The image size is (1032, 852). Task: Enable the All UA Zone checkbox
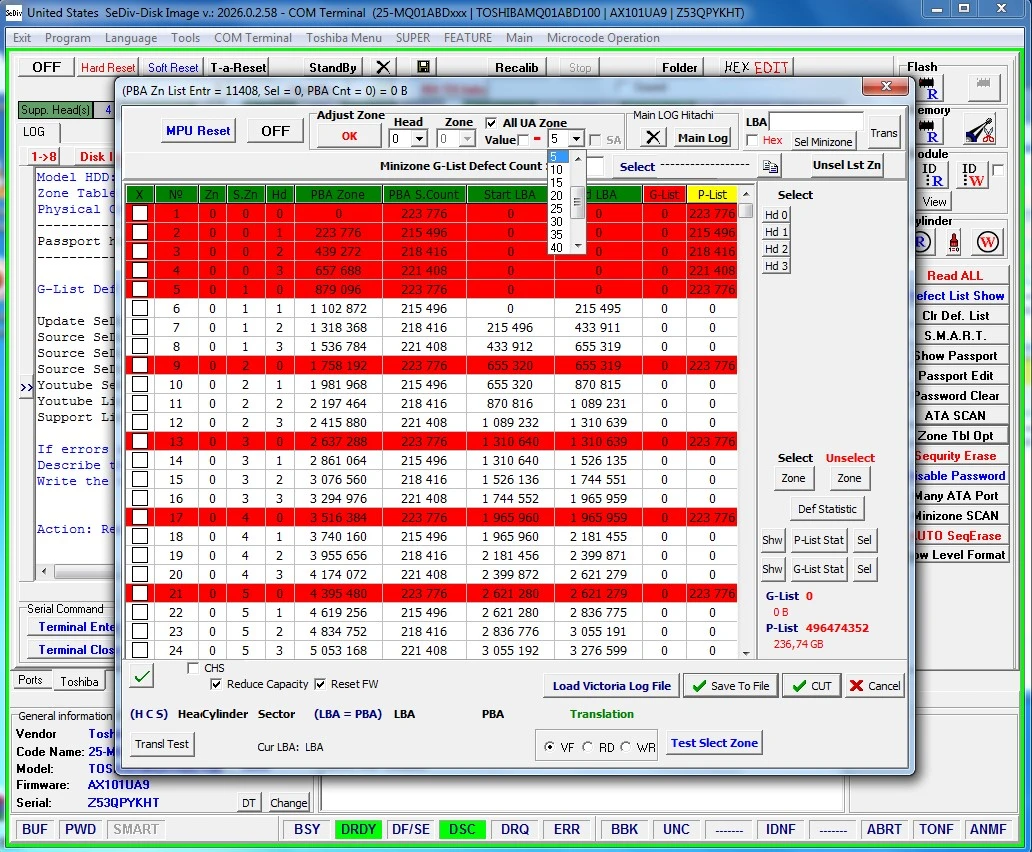(x=490, y=123)
